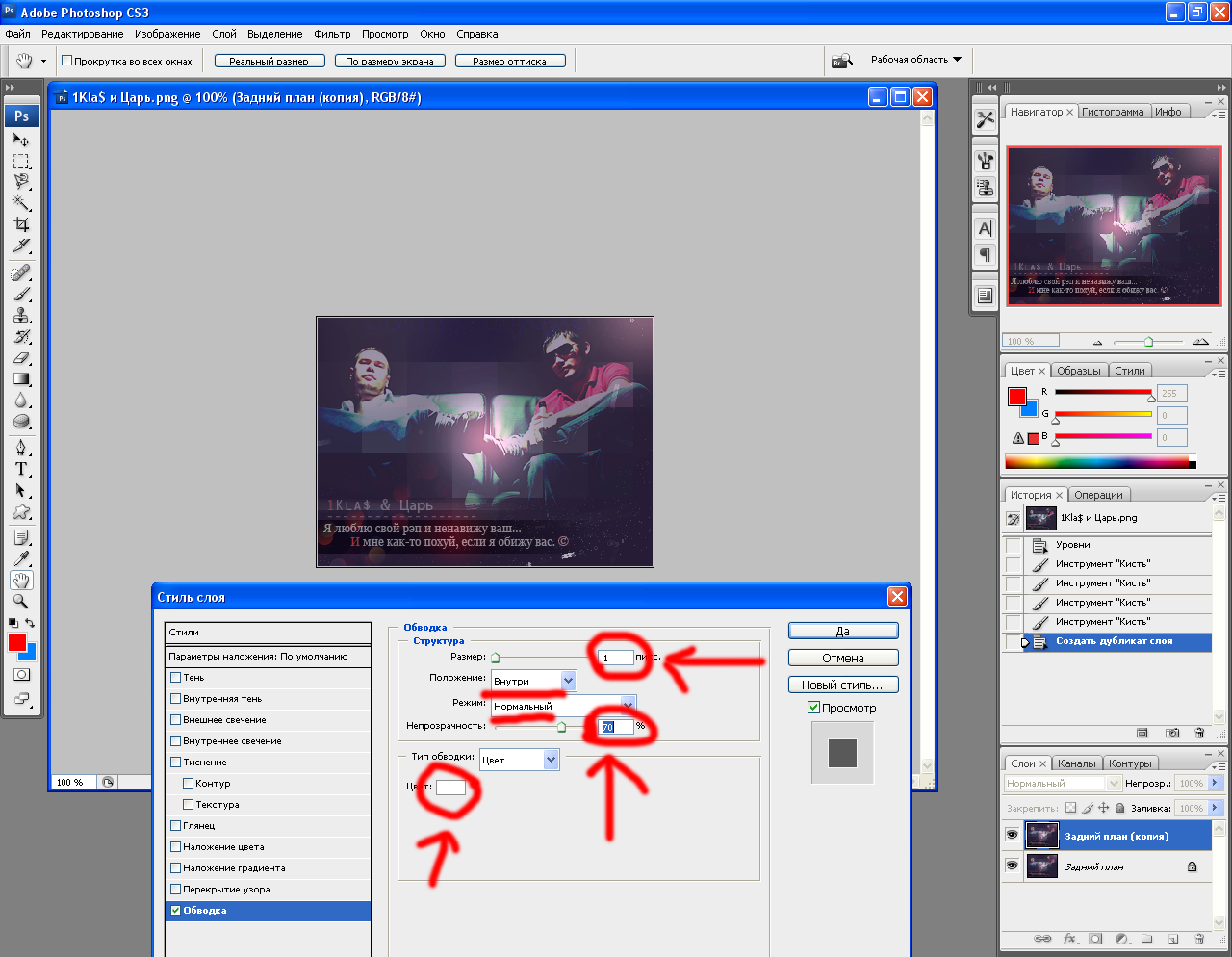Pick the Type tool

(x=21, y=469)
